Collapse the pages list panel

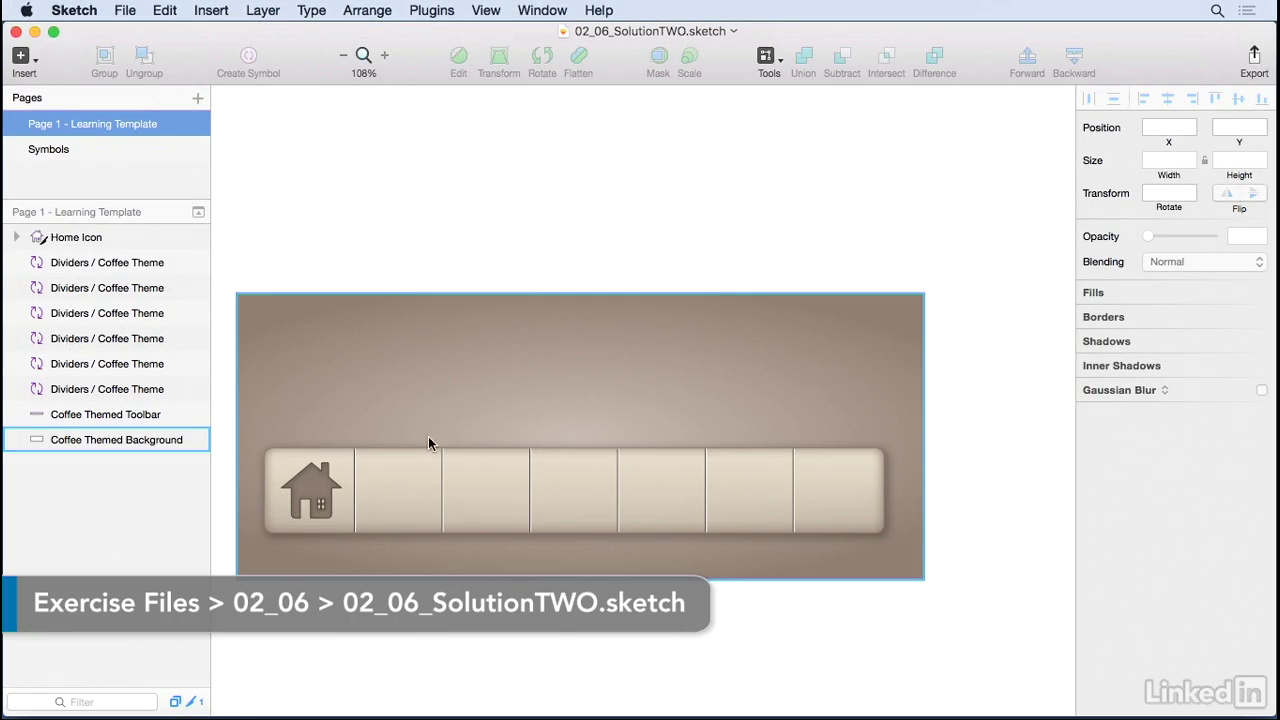coord(198,212)
